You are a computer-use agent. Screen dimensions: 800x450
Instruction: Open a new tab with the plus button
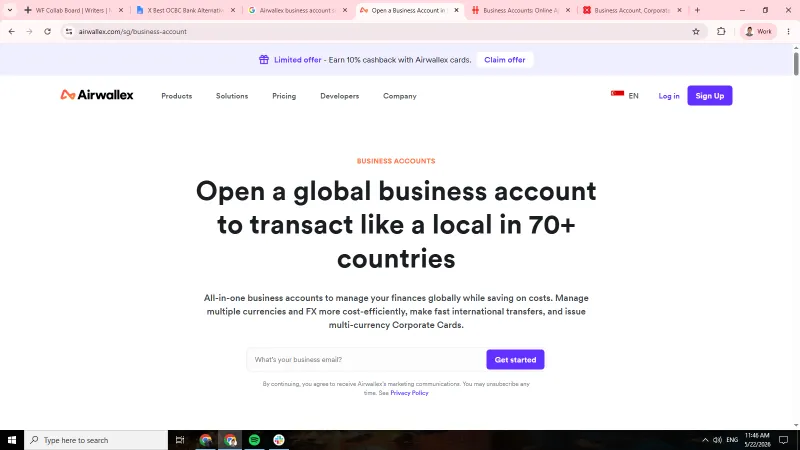[x=697, y=10]
